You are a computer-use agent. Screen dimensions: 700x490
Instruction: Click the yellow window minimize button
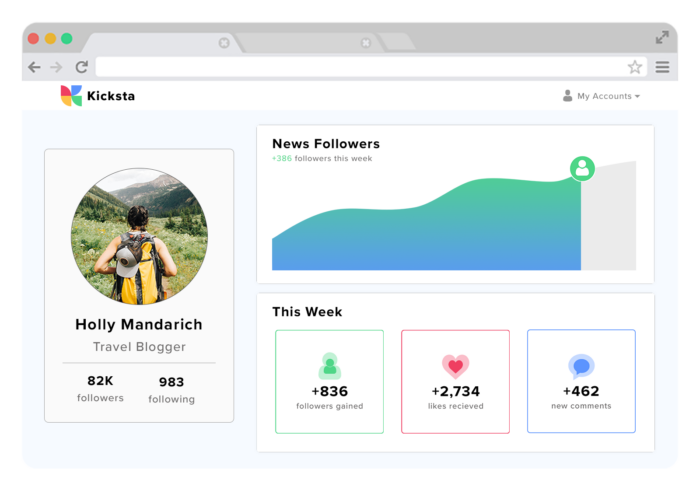coord(50,38)
